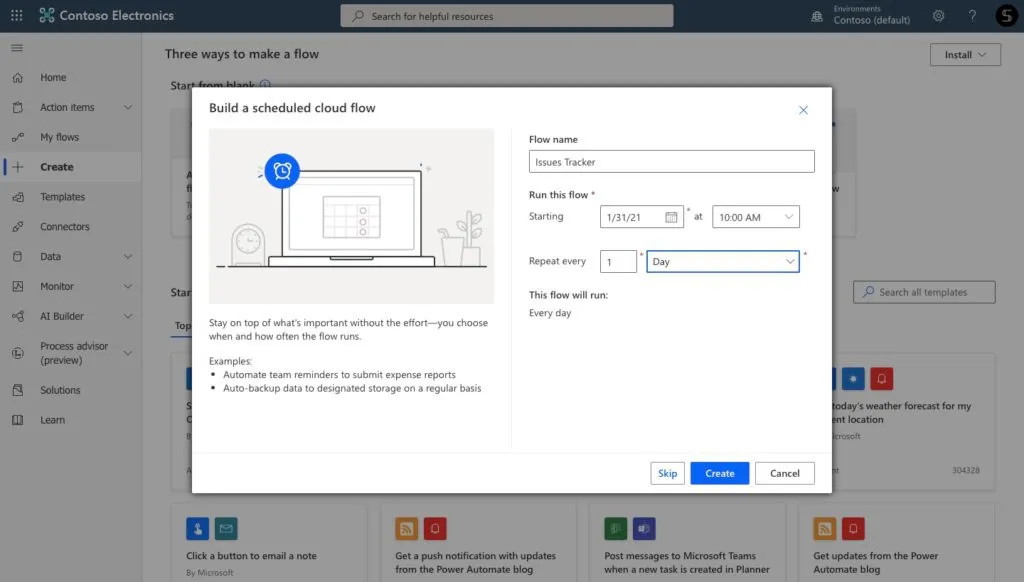Open the settings gear icon
Screen dimensions: 1024x582
[x=938, y=16]
